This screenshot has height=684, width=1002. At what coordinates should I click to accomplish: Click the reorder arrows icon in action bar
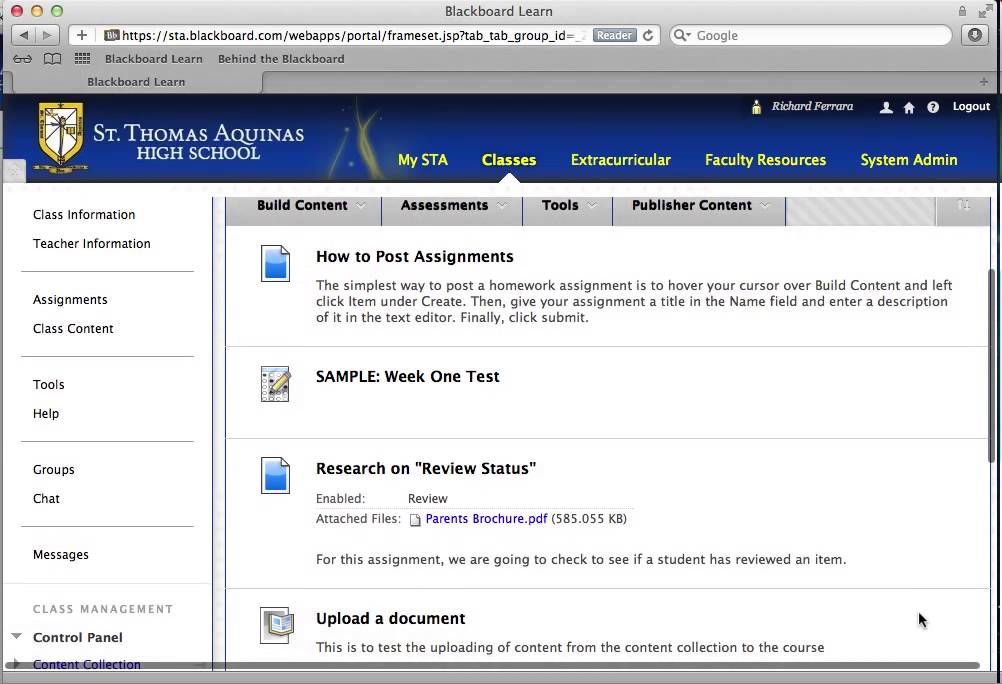pos(964,206)
